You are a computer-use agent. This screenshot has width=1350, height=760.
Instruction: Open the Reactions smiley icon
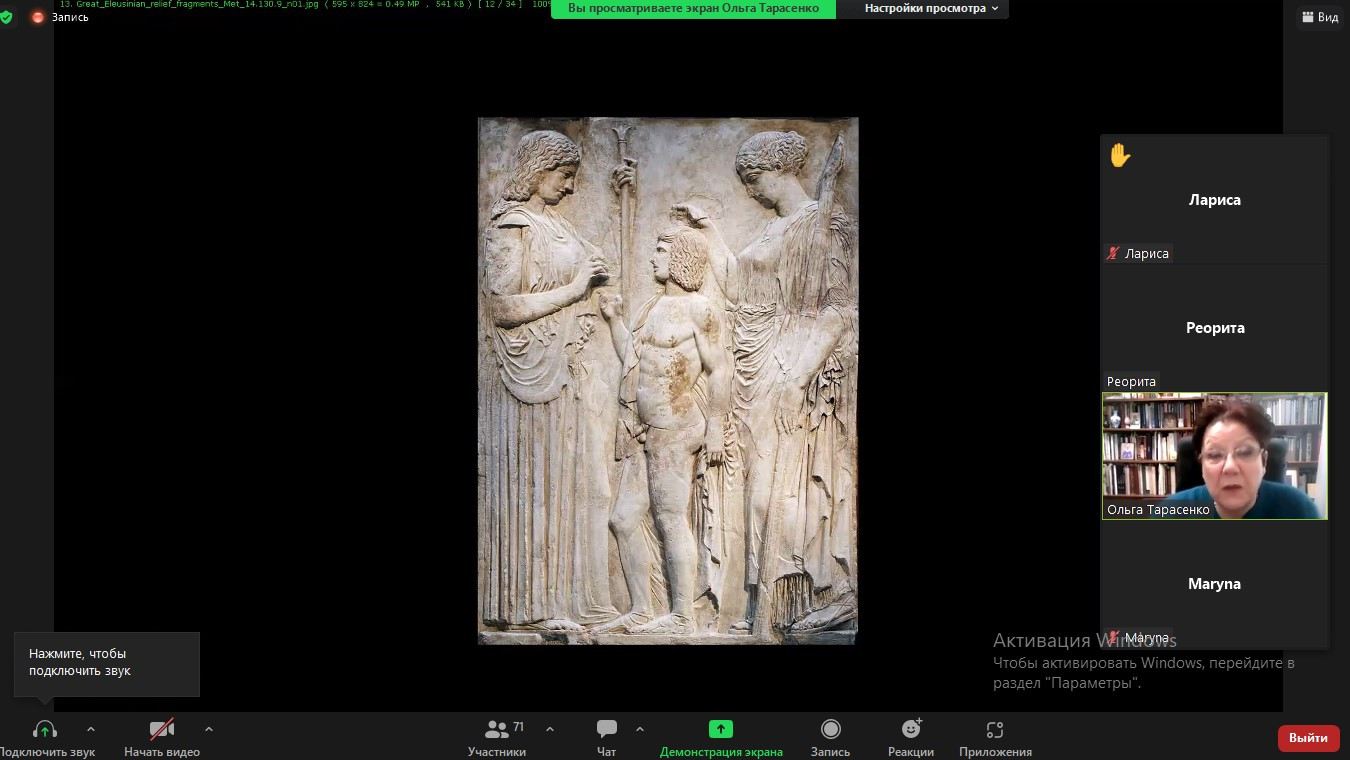[x=911, y=729]
